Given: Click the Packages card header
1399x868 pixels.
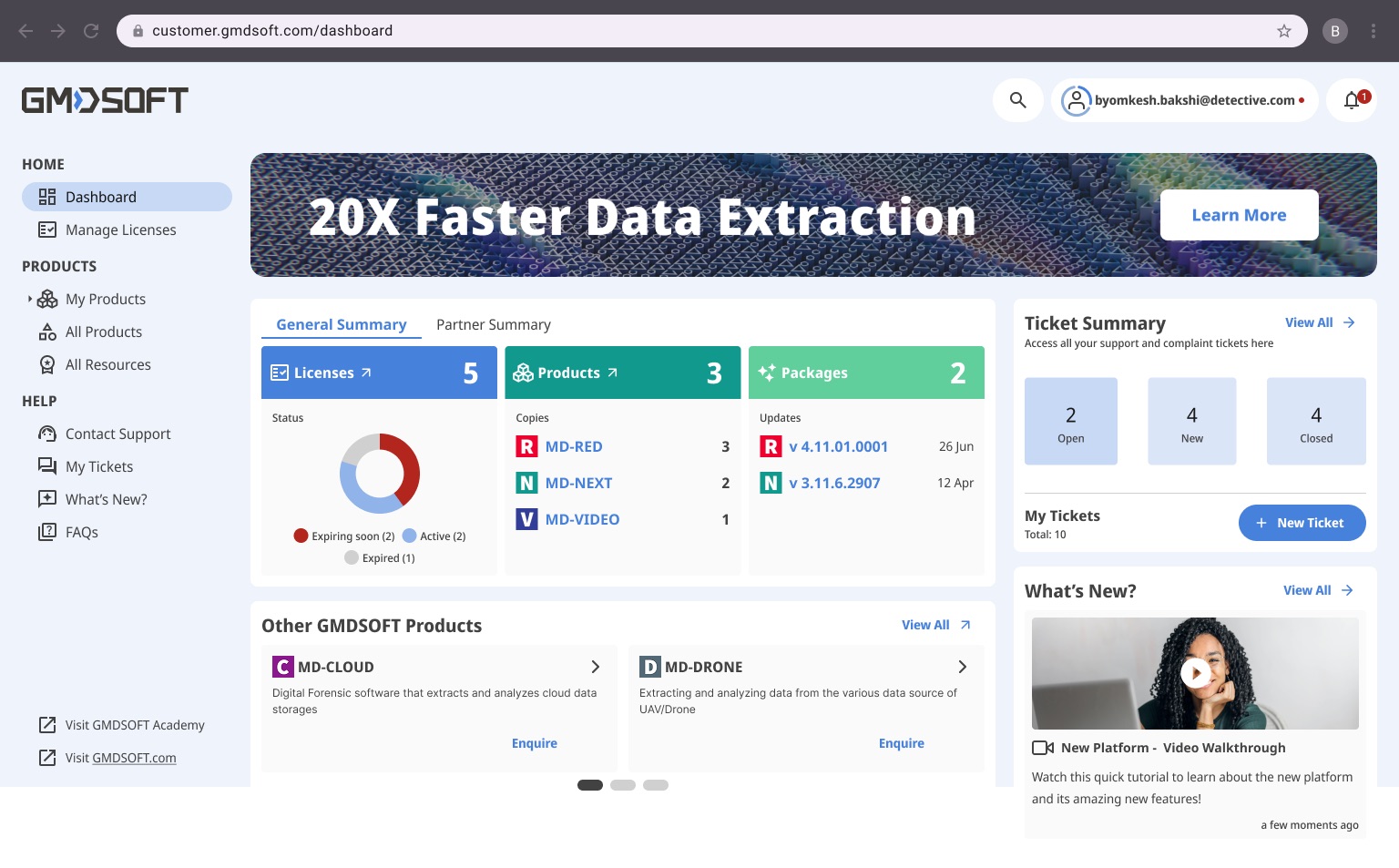Looking at the screenshot, I should [x=866, y=373].
